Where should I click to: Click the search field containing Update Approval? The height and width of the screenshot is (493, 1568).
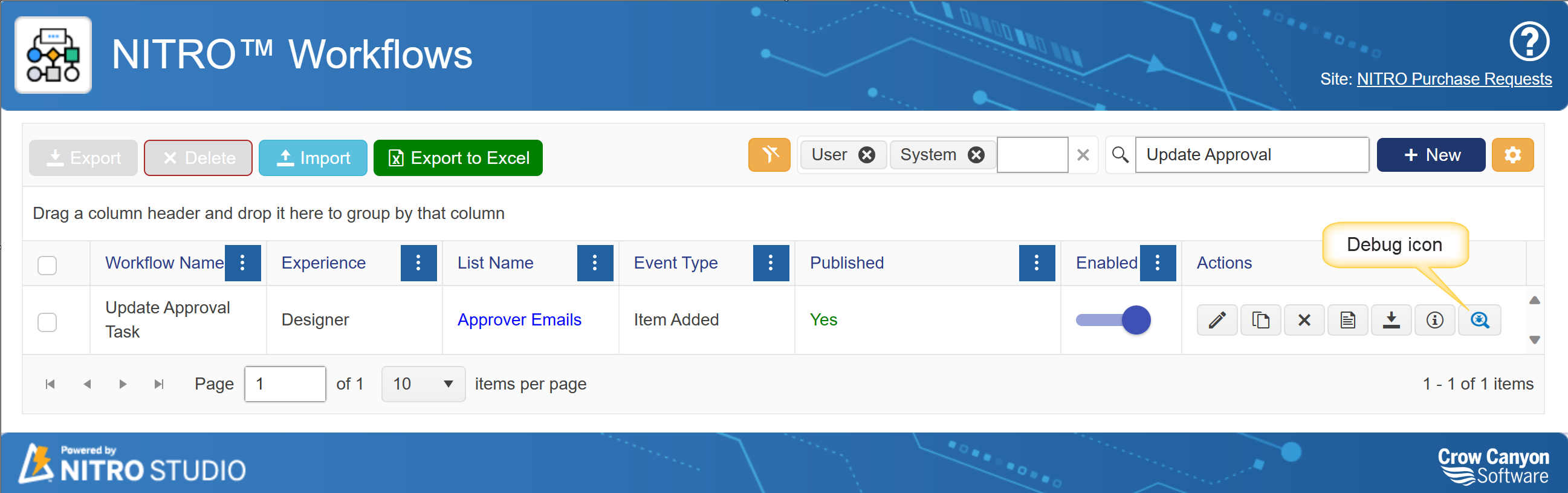click(x=1252, y=155)
